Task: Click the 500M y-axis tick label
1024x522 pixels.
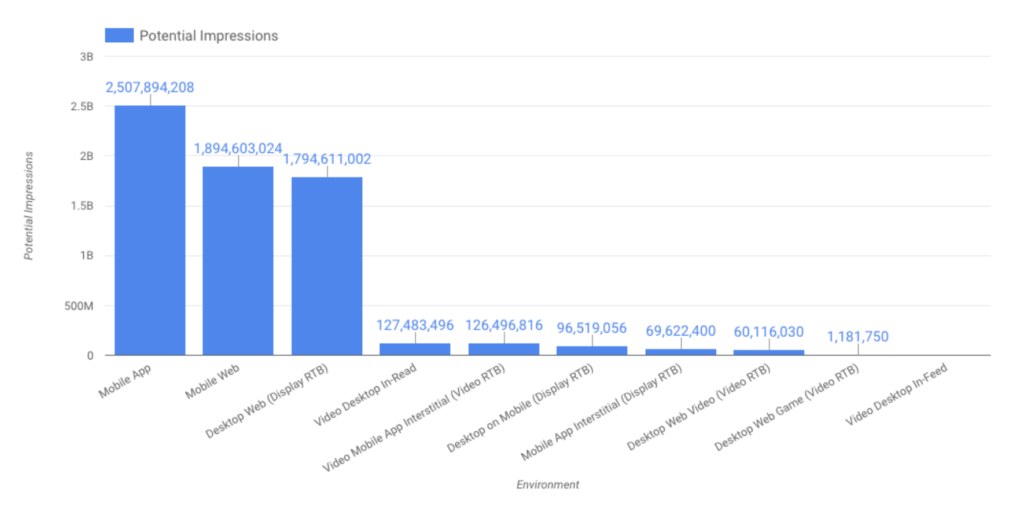Action: pos(75,306)
